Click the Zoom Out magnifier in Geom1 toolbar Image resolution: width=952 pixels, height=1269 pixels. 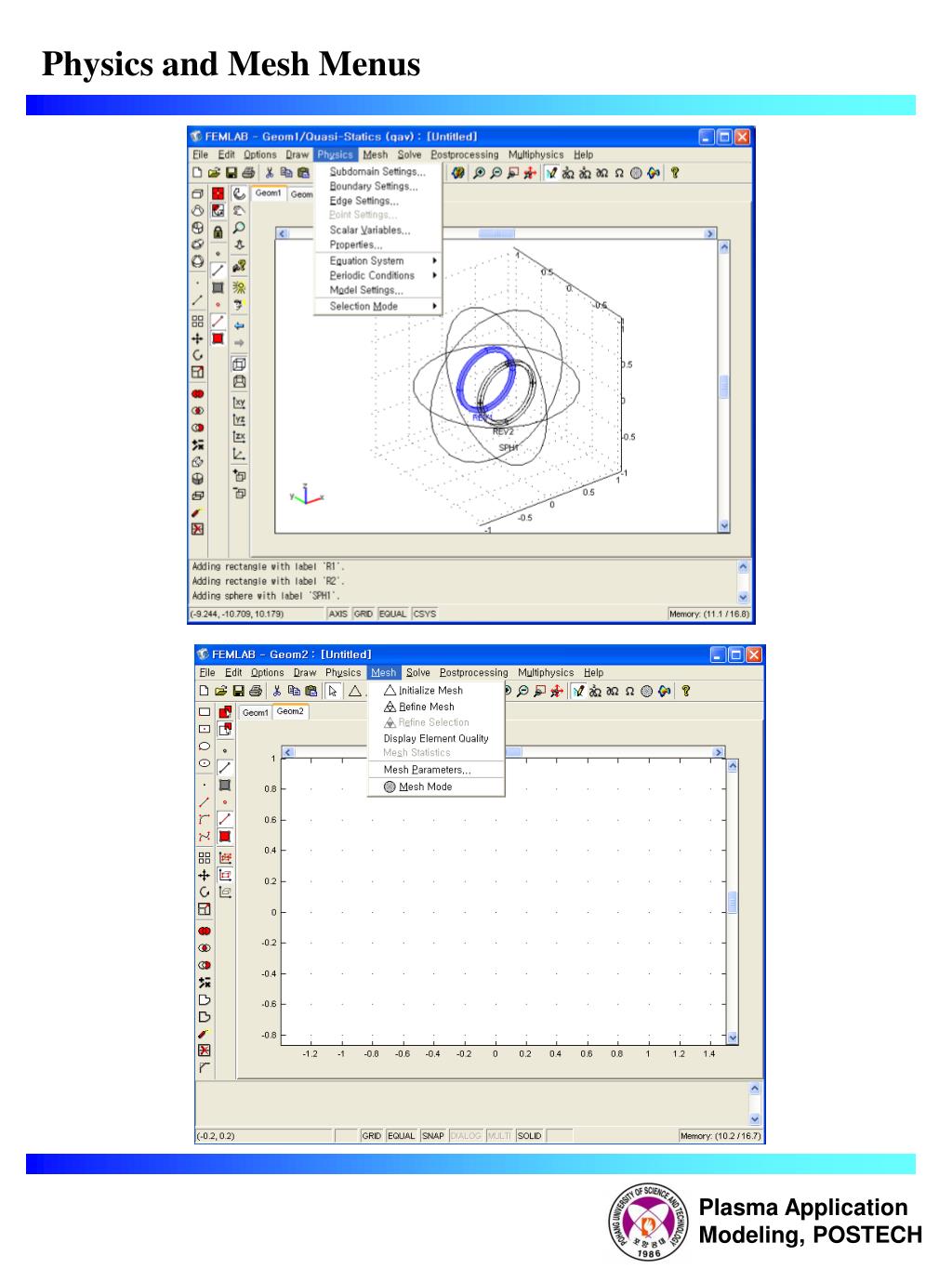coord(496,172)
